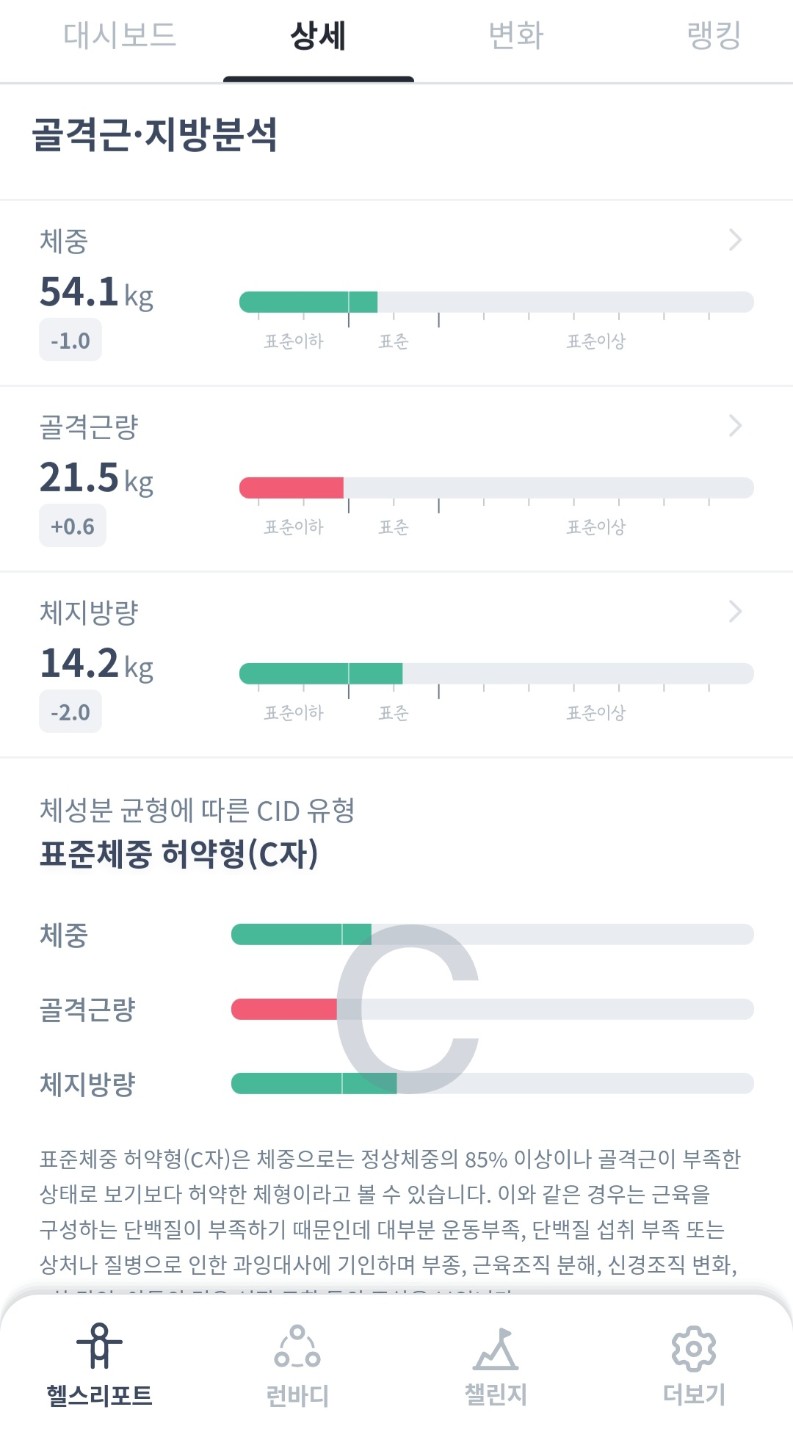793x1440 pixels.
Task: Open the 런바디 group icon
Action: point(297,1347)
